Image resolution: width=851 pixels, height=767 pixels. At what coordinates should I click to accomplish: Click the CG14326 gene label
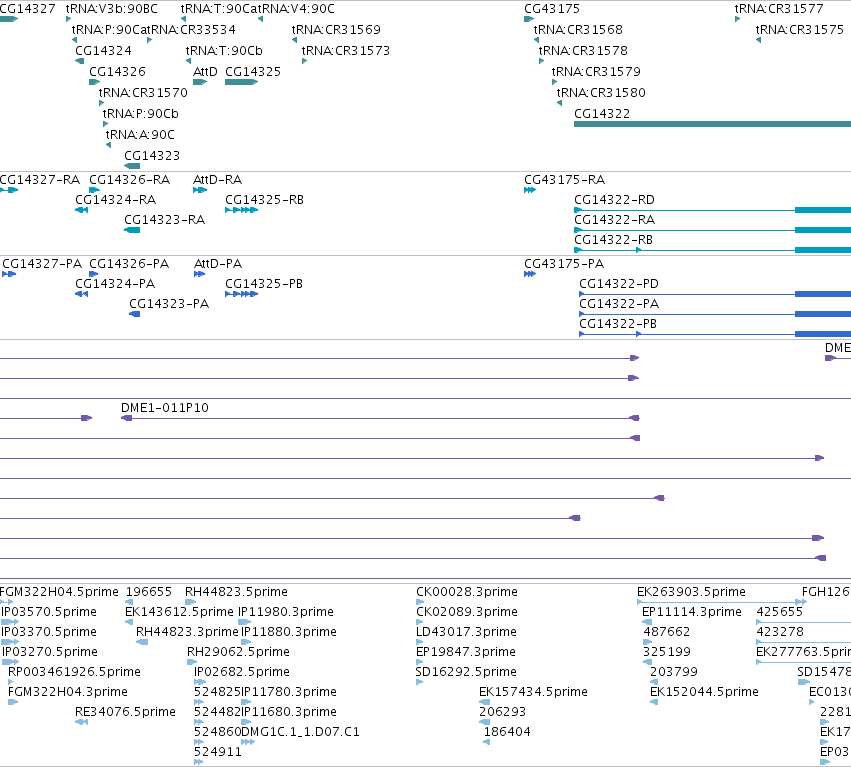click(x=117, y=72)
